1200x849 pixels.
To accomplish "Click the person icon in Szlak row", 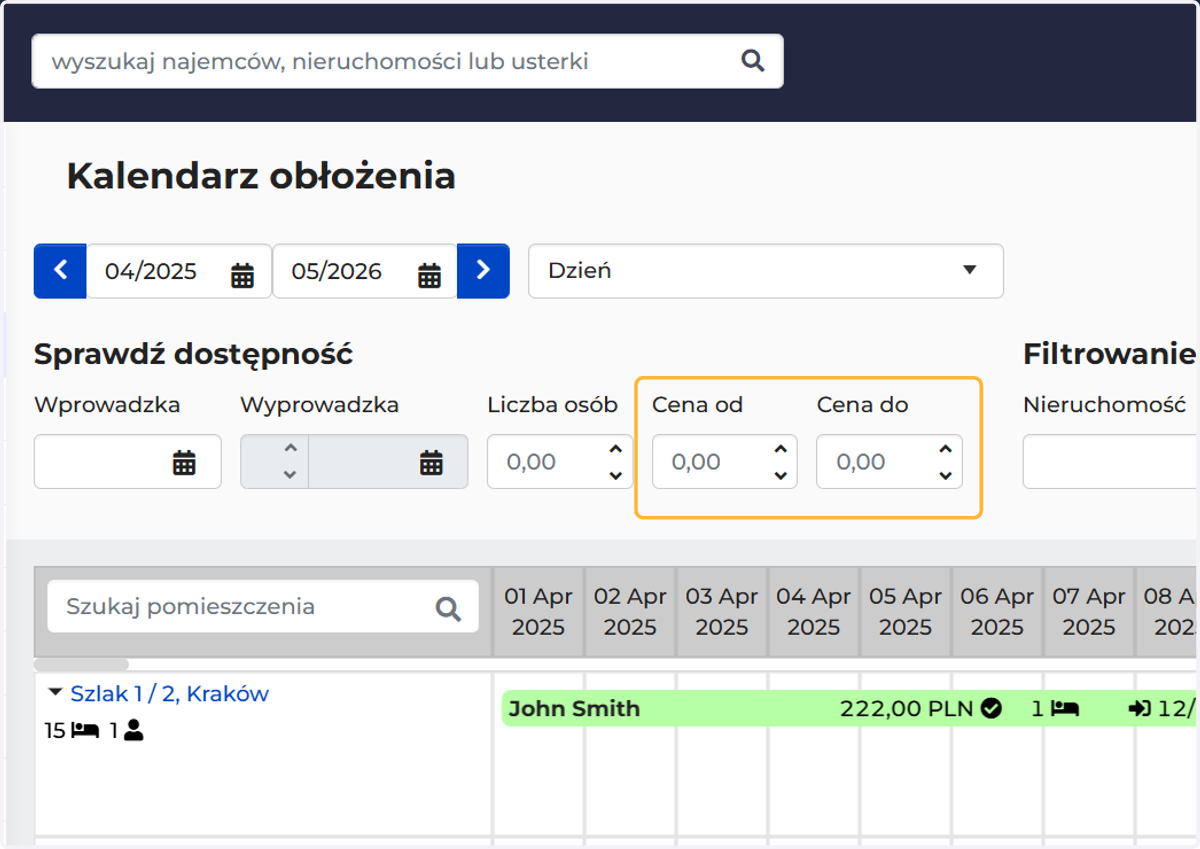I will coord(134,731).
